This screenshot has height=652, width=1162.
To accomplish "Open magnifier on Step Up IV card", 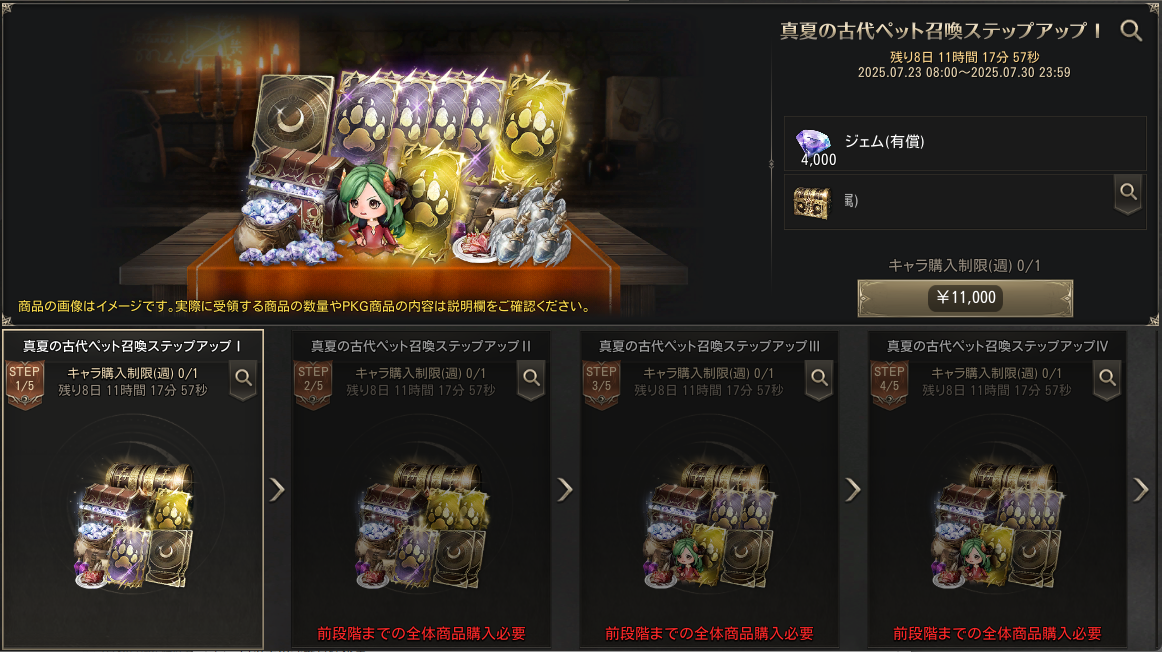I will (x=1107, y=379).
